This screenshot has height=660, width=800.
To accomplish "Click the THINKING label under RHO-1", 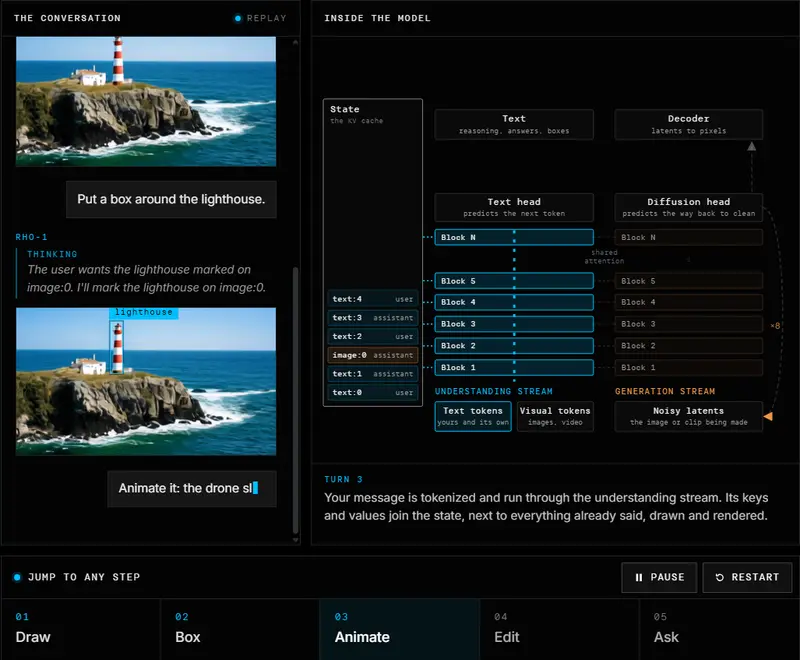I will pos(52,254).
